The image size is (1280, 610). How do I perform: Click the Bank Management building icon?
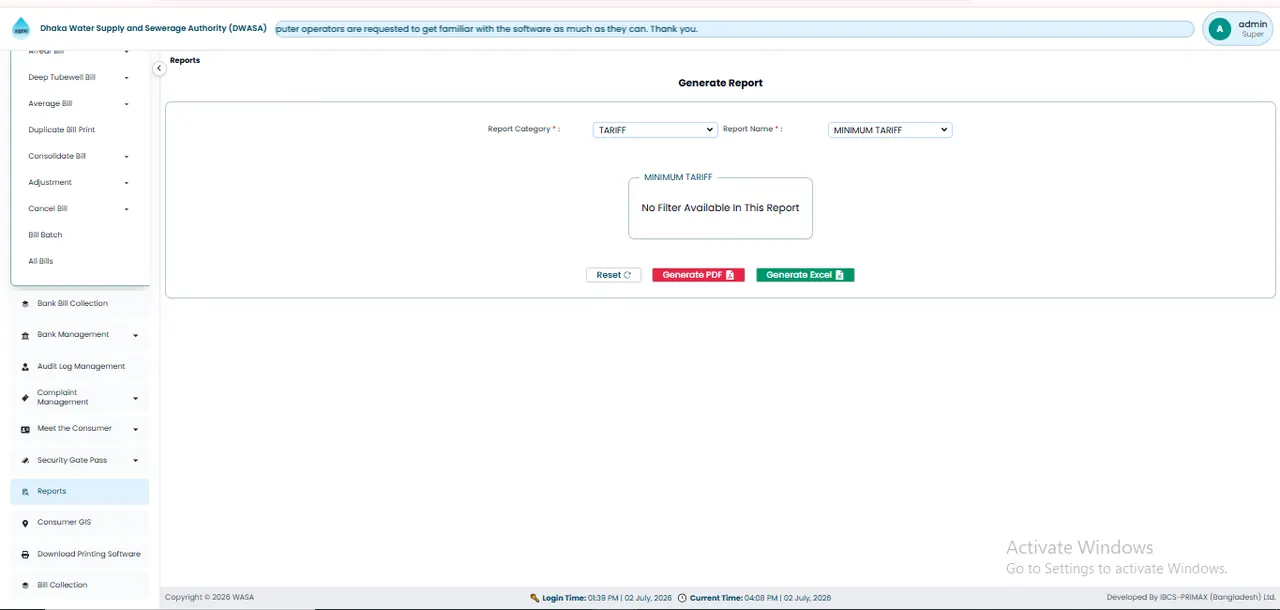click(x=25, y=335)
